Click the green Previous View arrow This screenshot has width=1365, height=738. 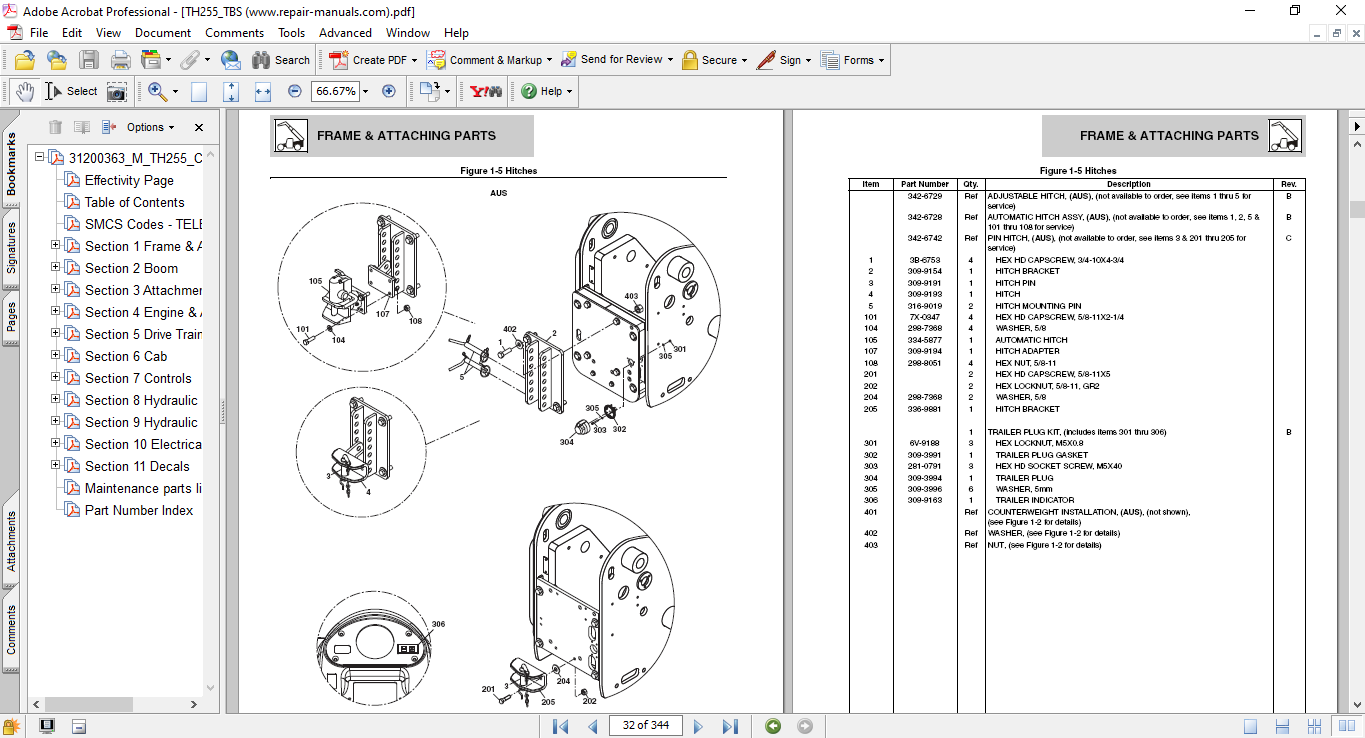[x=773, y=726]
